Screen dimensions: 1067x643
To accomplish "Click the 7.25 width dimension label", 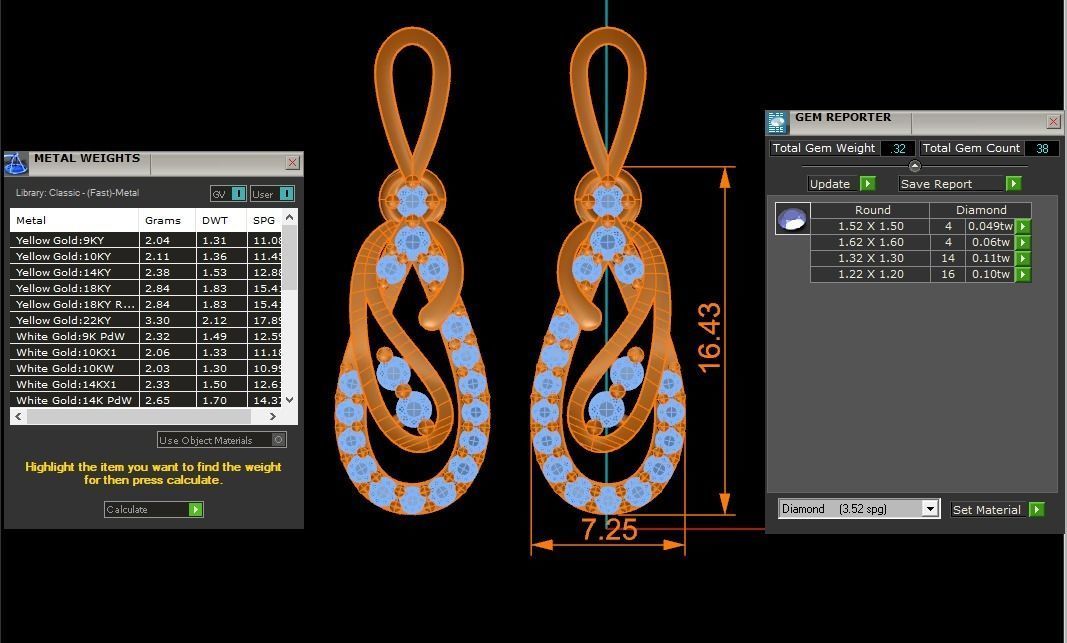I will coord(609,529).
